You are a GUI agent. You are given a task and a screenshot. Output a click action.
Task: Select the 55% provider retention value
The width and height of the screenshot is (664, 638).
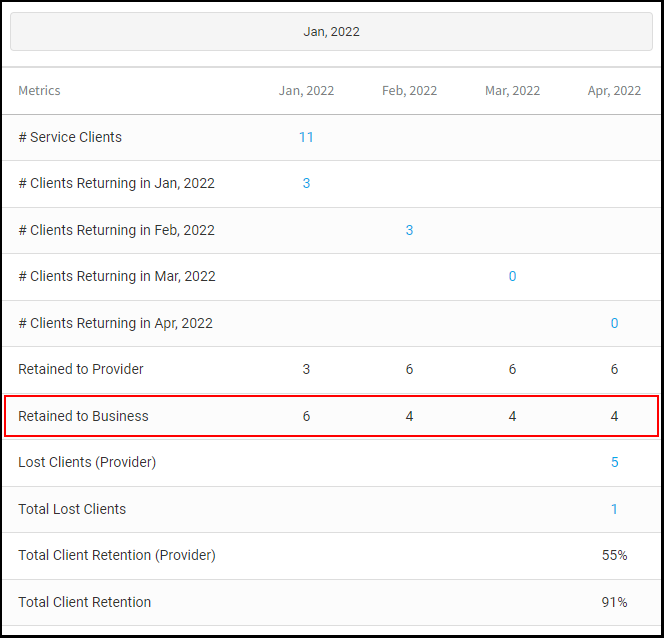coord(614,555)
